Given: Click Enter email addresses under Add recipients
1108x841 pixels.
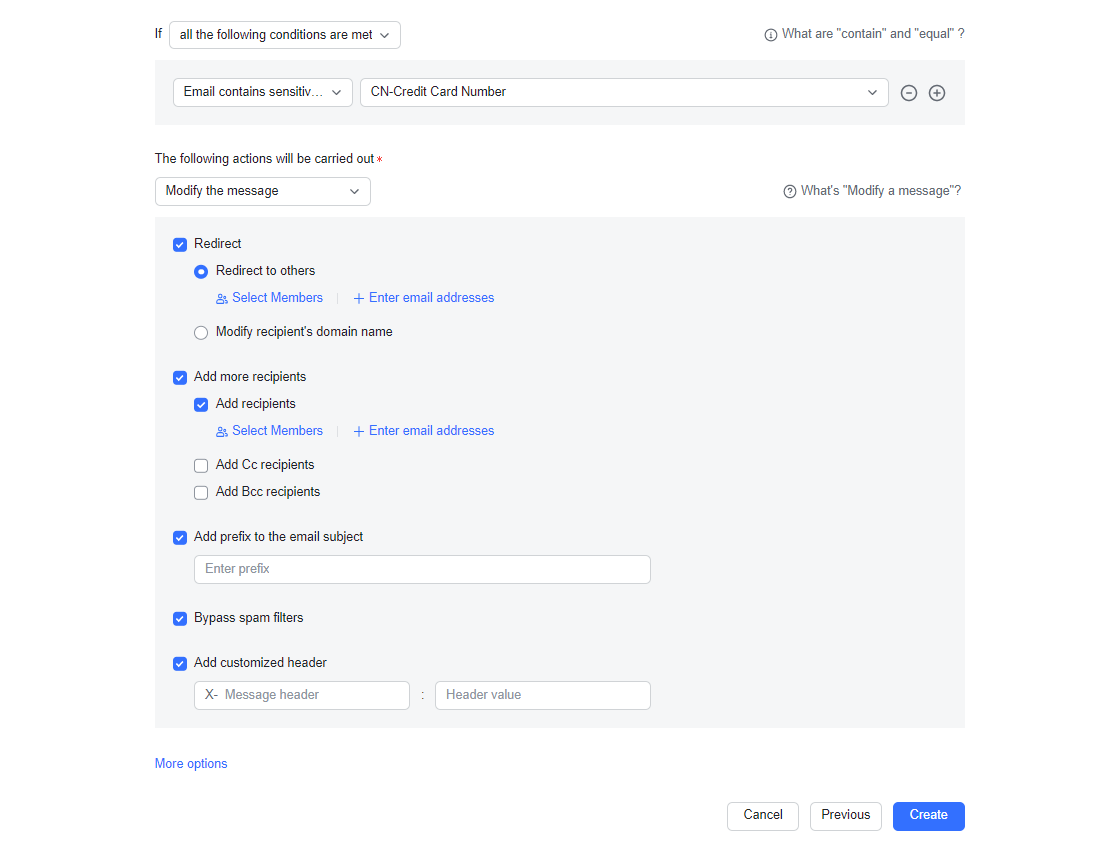Looking at the screenshot, I should [x=423, y=430].
